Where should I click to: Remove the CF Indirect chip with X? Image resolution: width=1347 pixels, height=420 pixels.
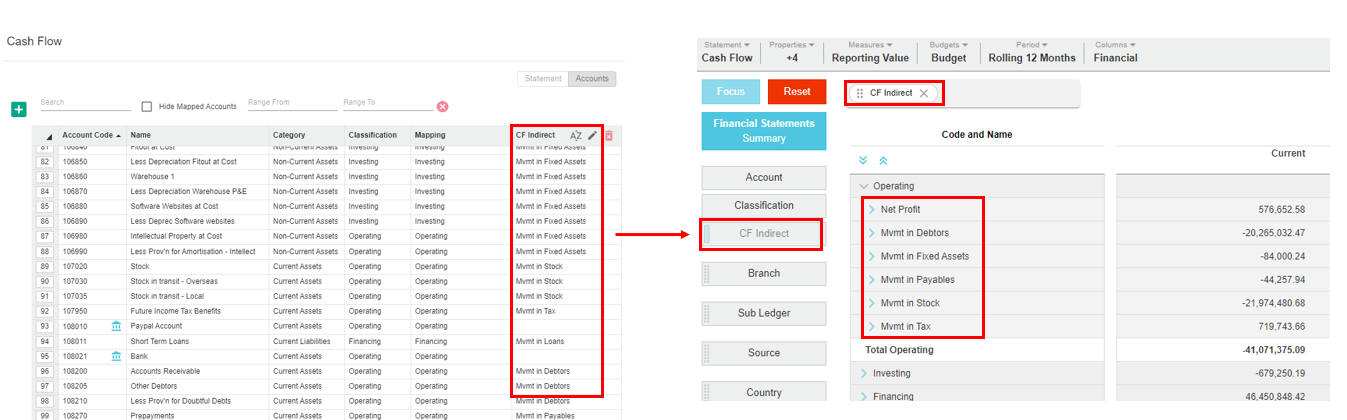coord(924,93)
